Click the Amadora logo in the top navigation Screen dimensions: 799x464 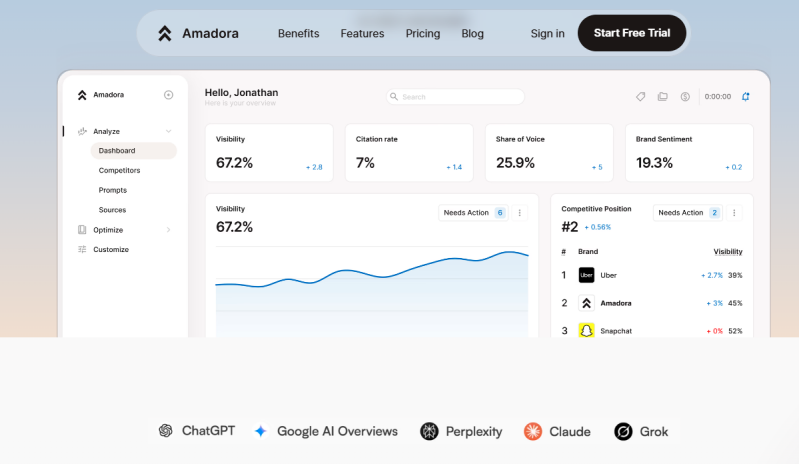pyautogui.click(x=197, y=33)
